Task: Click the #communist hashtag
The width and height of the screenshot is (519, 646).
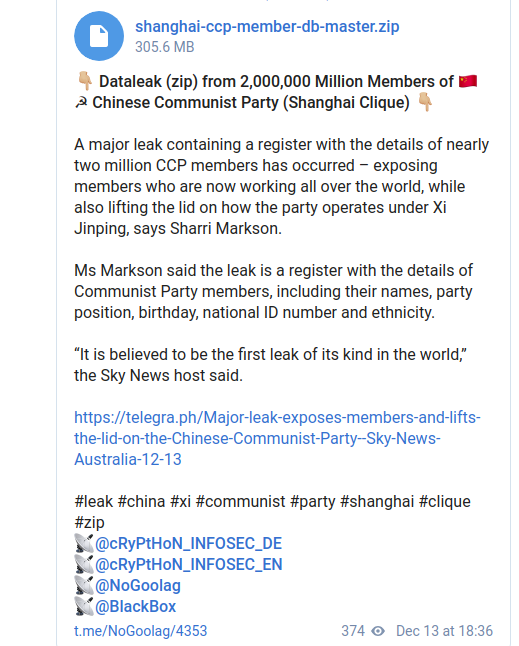Action: pos(241,502)
